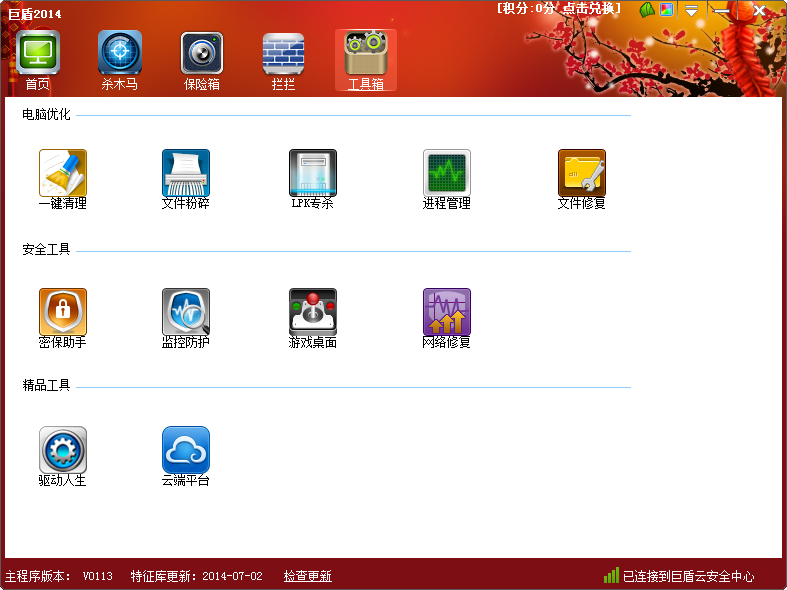Click the 巨盾2014 window title
This screenshot has height=590, width=787.
click(35, 14)
